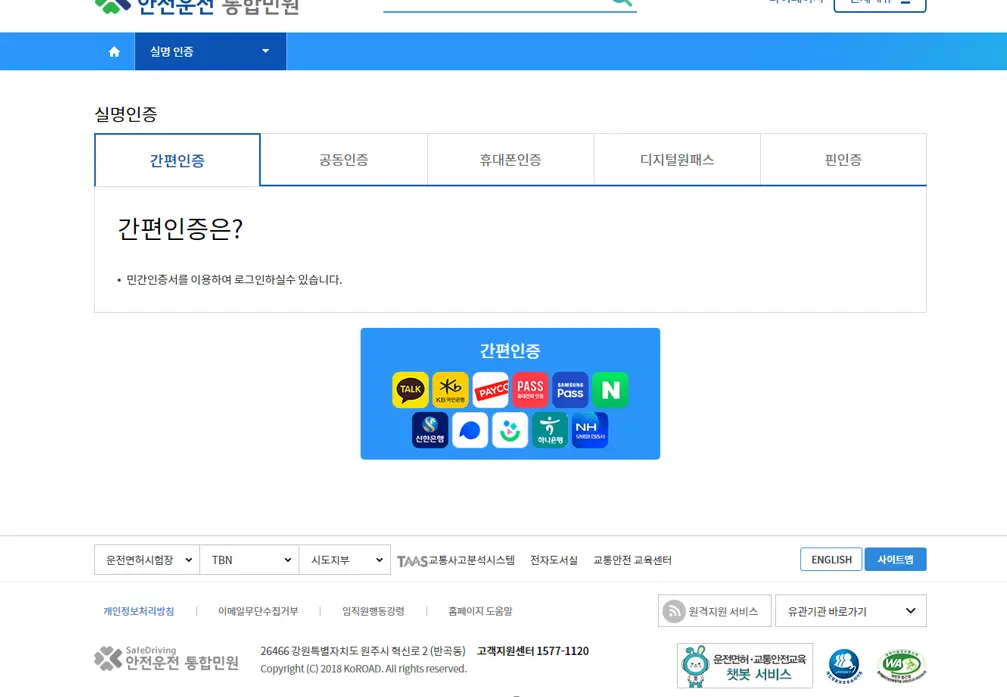Open the 챗봇 서비스 widget
Image resolution: width=1007 pixels, height=697 pixels.
pos(744,663)
